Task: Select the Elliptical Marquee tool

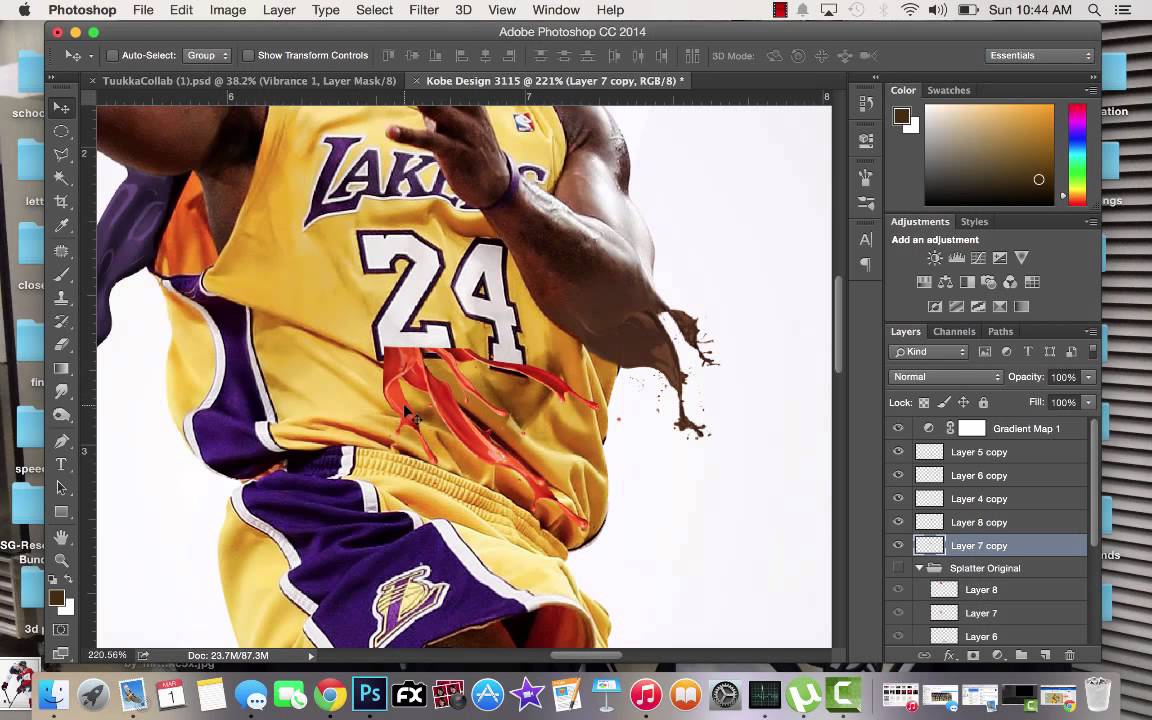Action: click(x=62, y=132)
